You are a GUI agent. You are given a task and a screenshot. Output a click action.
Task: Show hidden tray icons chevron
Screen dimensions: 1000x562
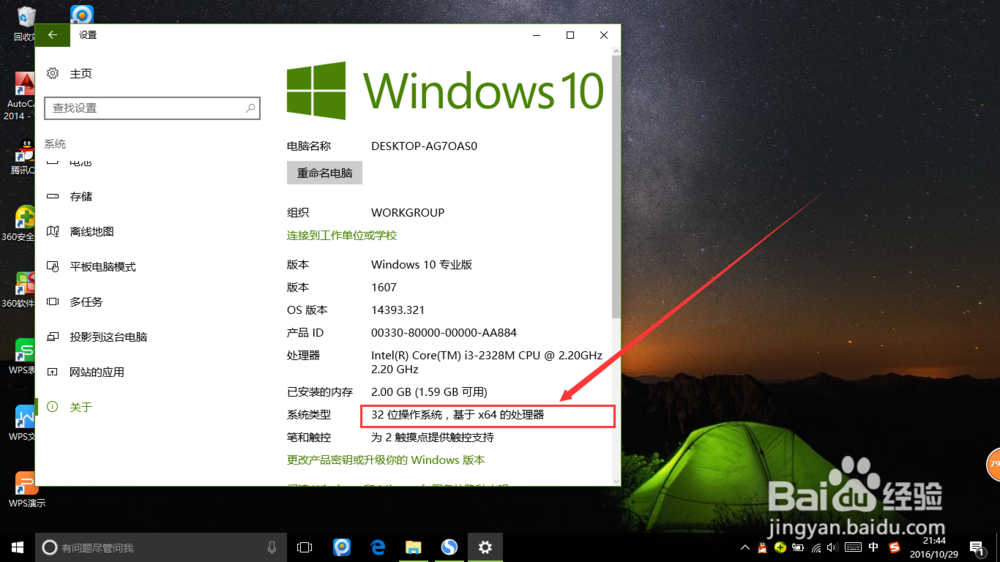pos(745,548)
